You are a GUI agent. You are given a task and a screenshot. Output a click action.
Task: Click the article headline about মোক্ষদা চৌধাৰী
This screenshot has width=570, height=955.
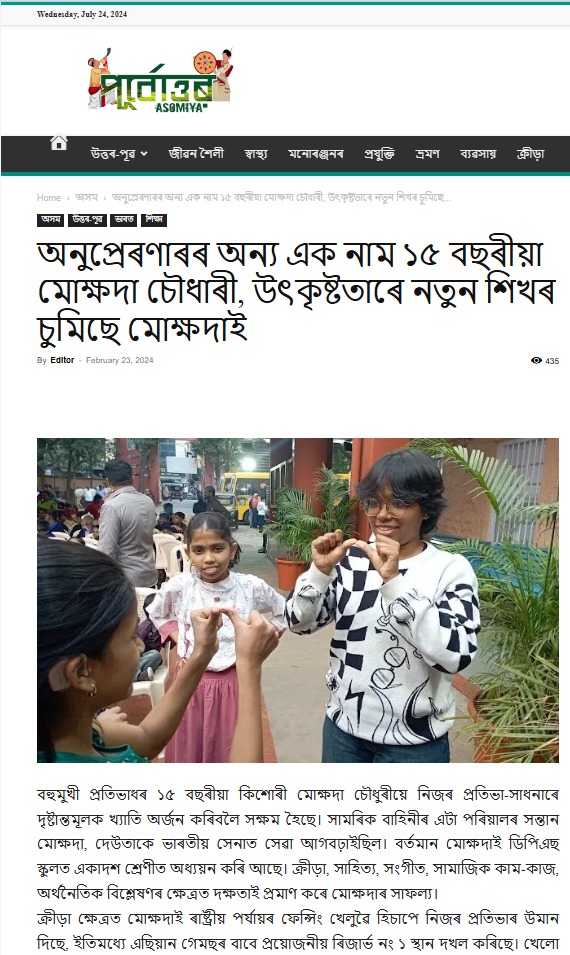pos(297,292)
